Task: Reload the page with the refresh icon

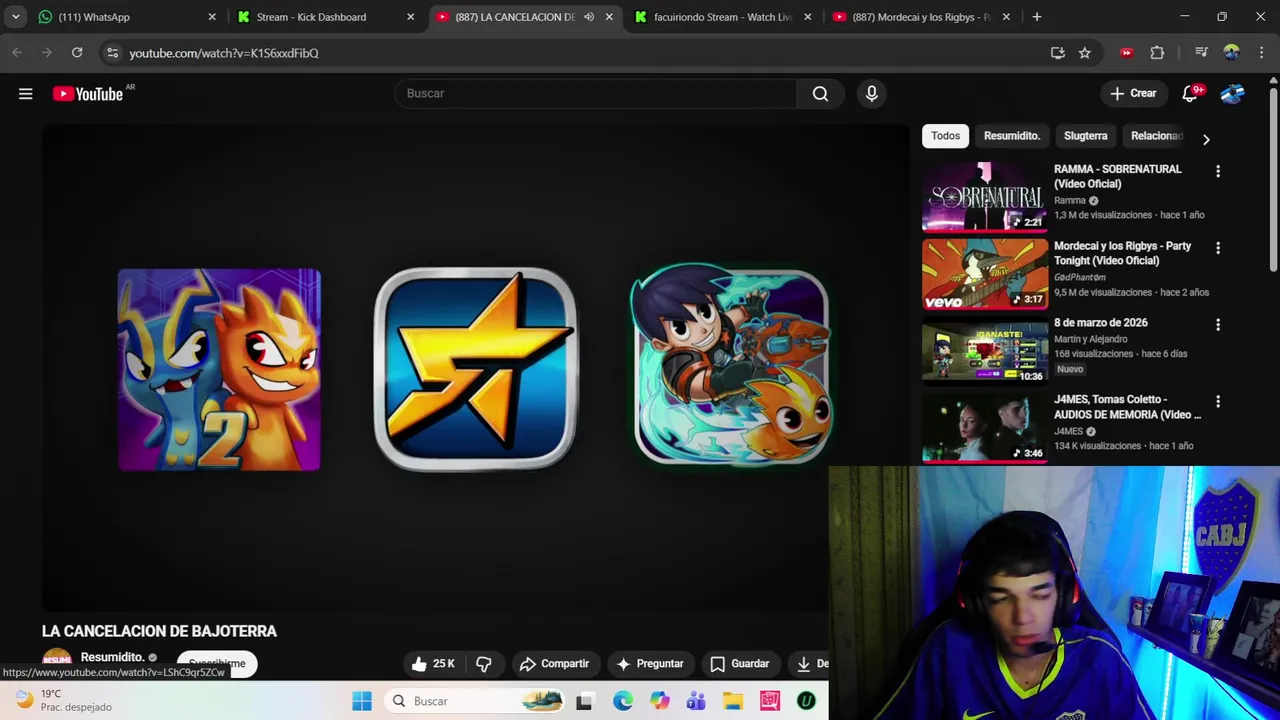Action: tap(77, 53)
